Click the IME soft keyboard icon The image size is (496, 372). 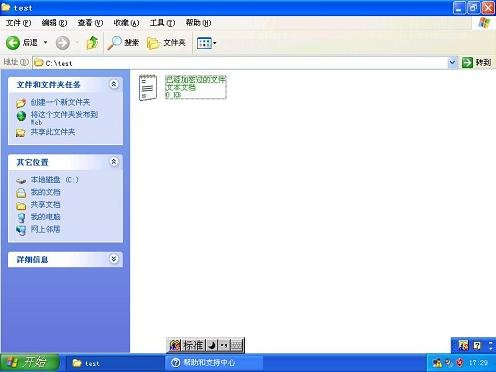coord(236,345)
